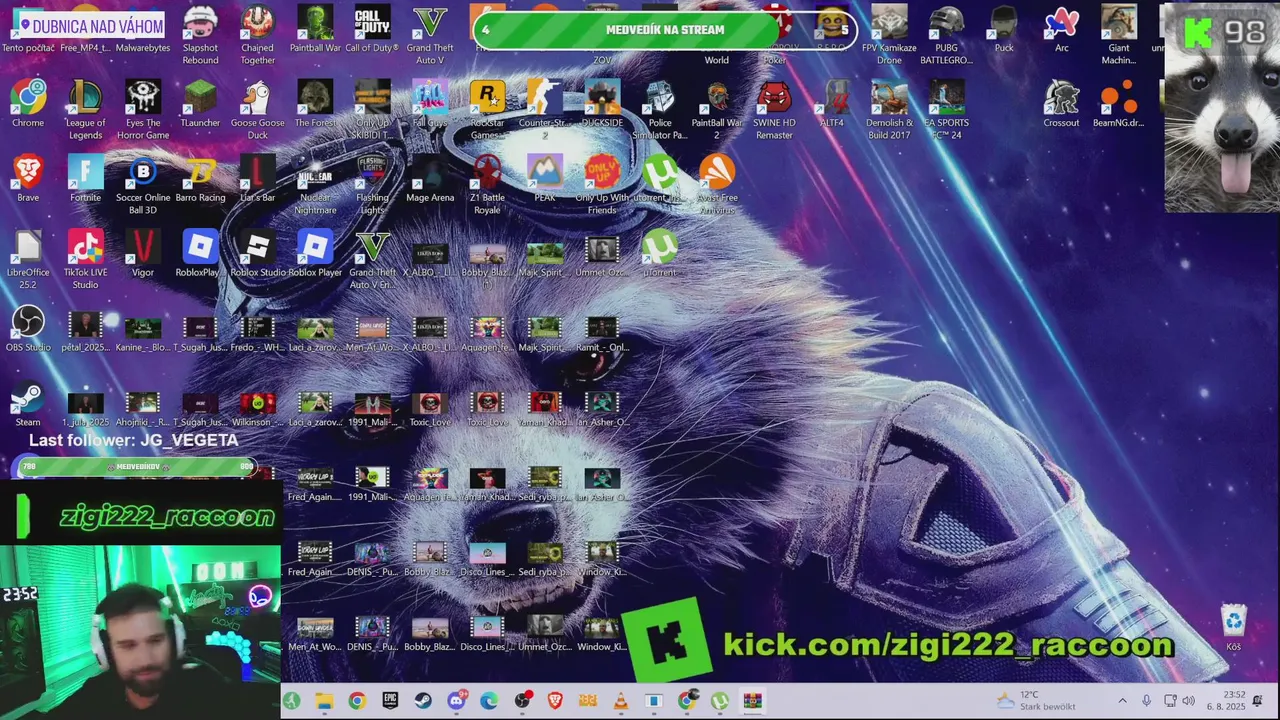Open Soccer Online Ball 3D icon
Viewport: 1280px width, 720px height.
click(143, 185)
